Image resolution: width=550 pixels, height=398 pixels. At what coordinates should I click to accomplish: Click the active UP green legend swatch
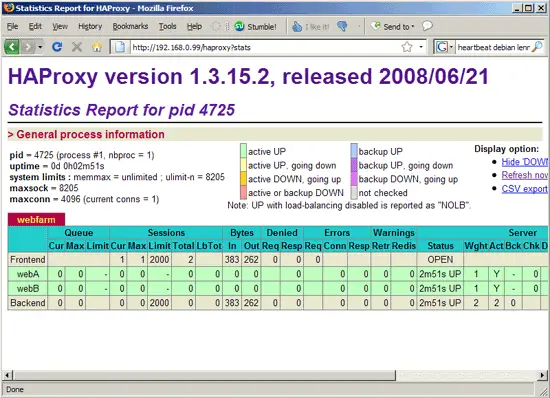click(243, 150)
